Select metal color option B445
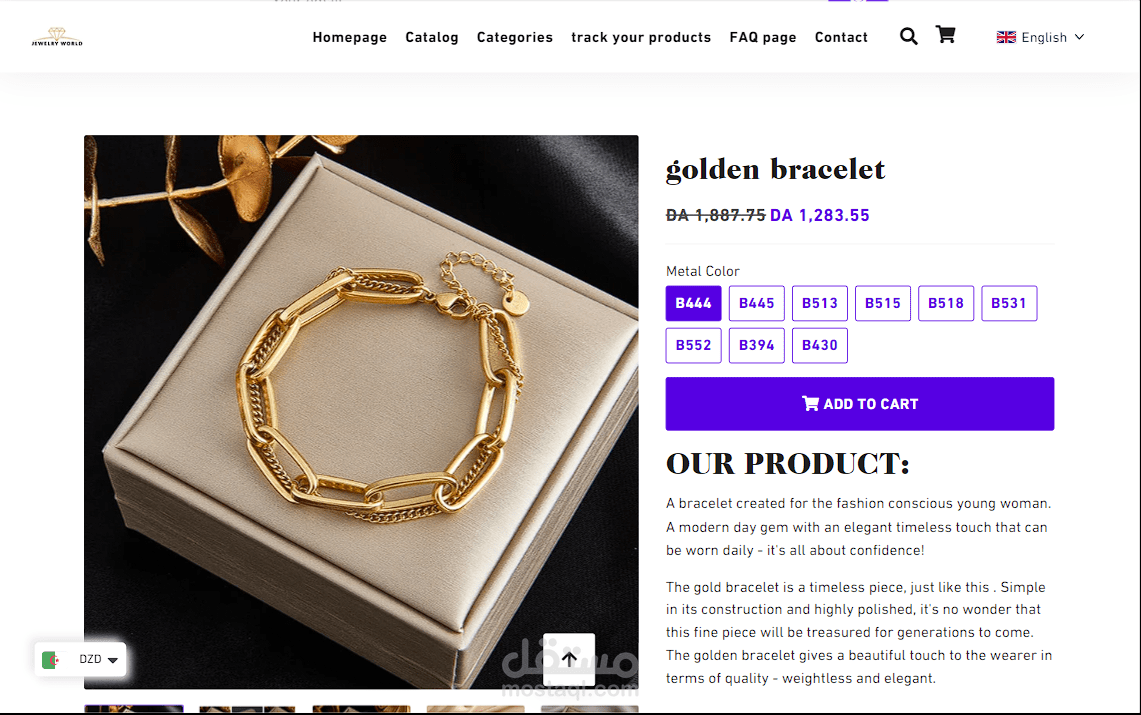The height and width of the screenshot is (715, 1141). 757,303
